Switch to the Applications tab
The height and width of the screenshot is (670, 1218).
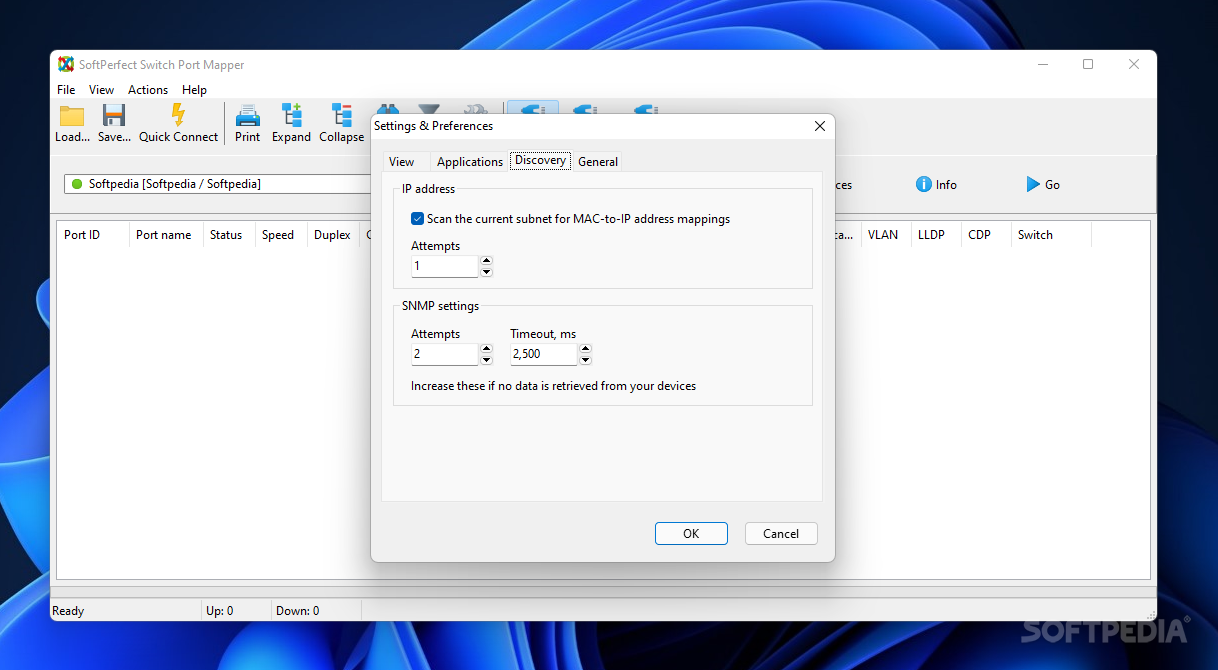coord(470,161)
